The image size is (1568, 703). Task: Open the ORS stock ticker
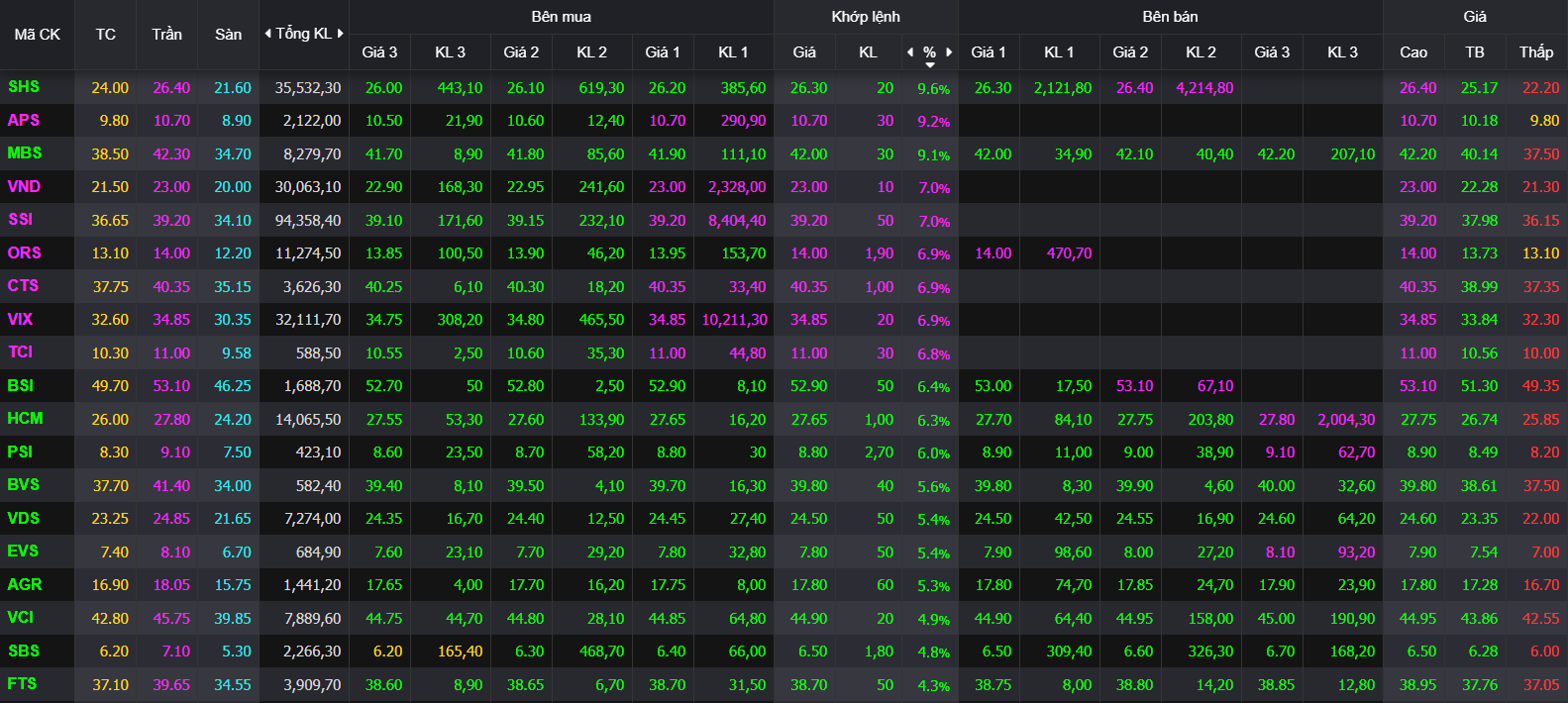[25, 252]
